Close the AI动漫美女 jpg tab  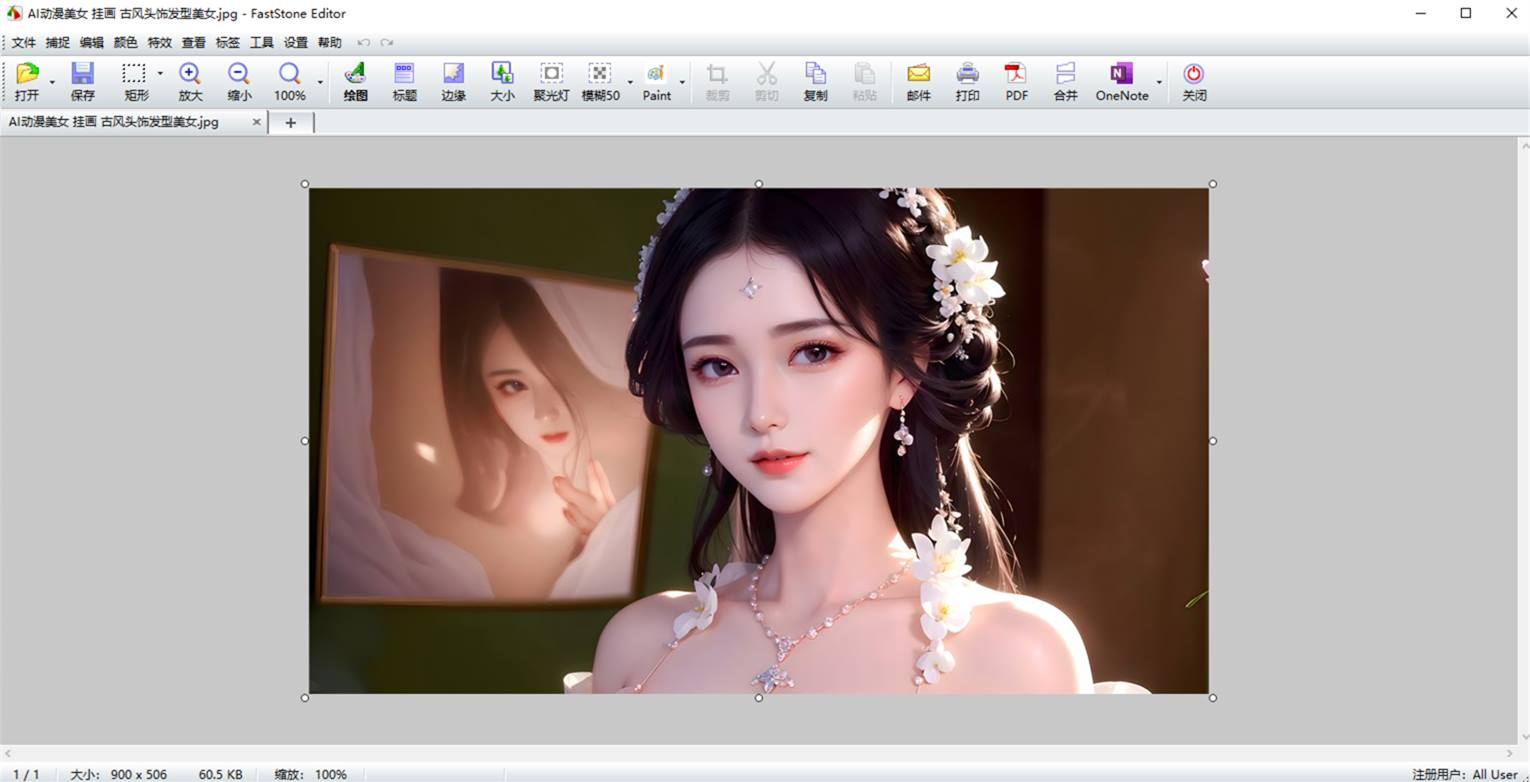pos(256,122)
